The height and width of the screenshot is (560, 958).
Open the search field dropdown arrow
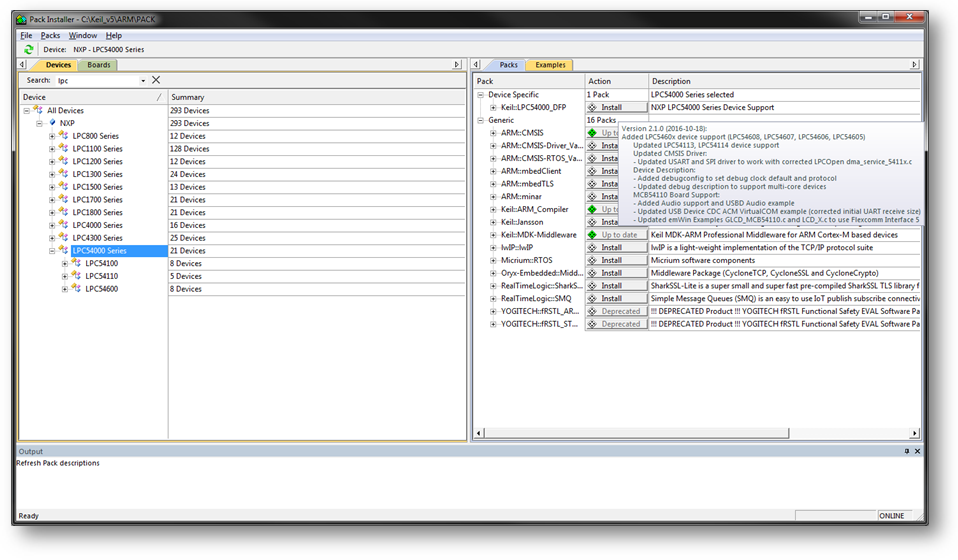(143, 81)
